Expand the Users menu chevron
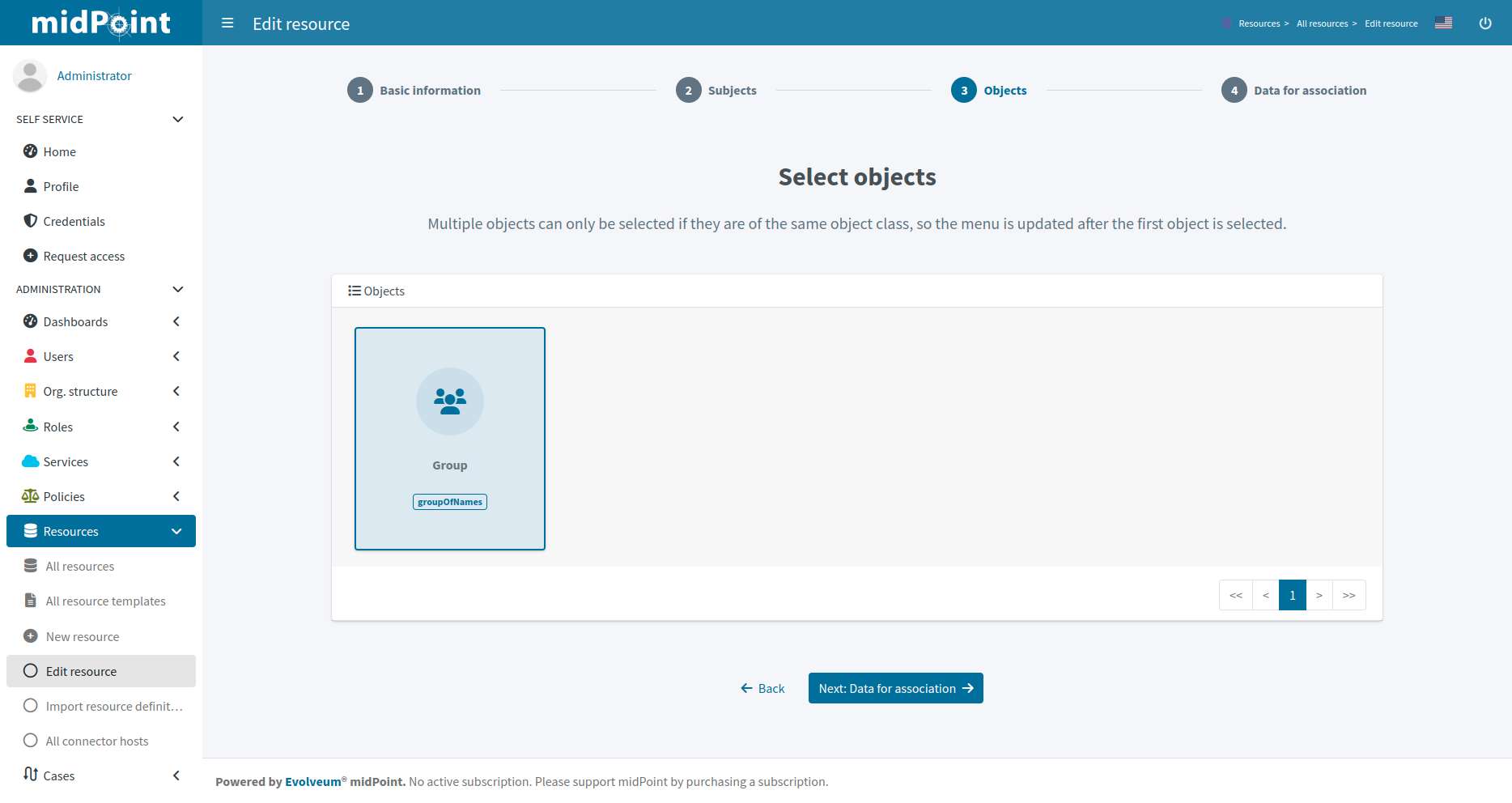 tap(176, 356)
